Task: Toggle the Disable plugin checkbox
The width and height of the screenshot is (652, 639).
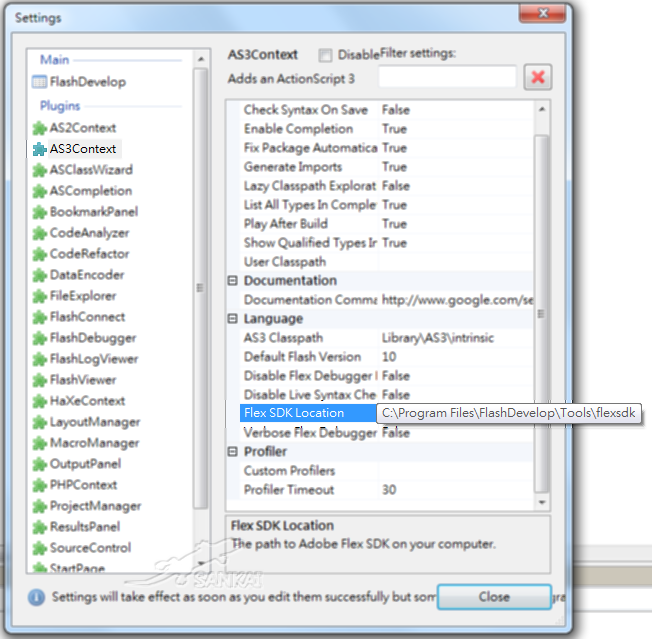Action: click(325, 55)
